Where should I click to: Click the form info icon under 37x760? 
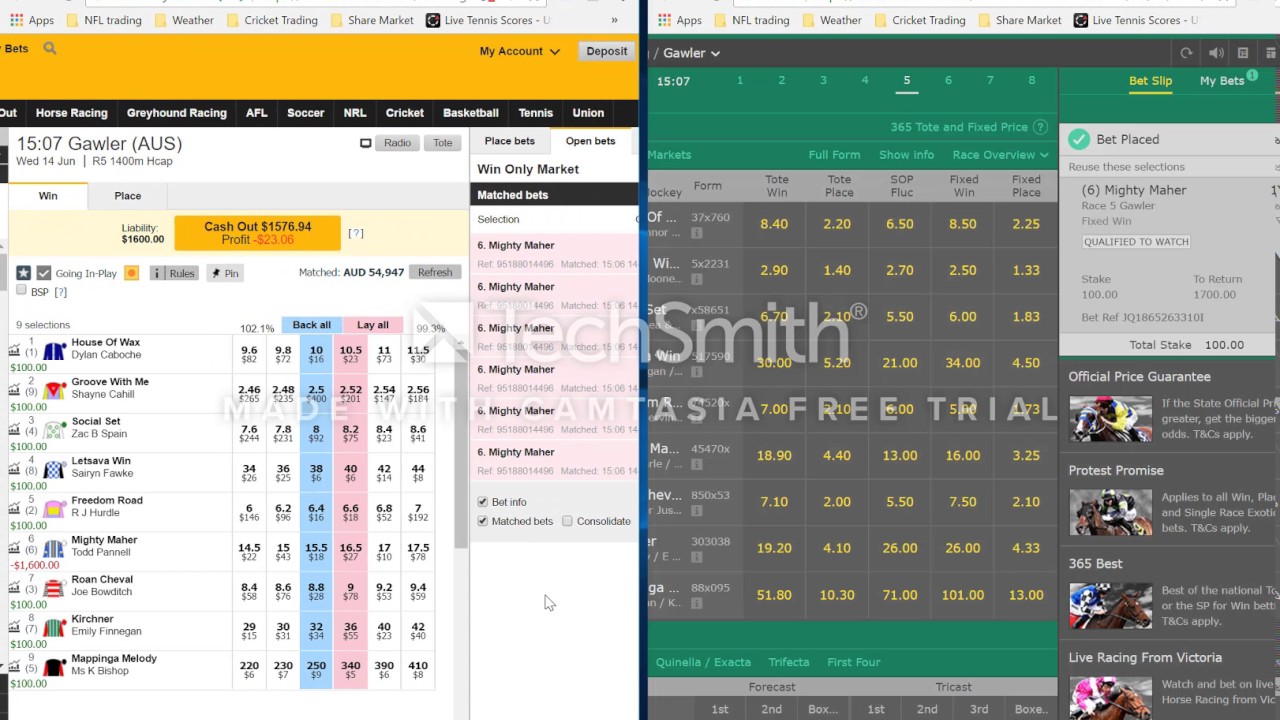point(696,233)
